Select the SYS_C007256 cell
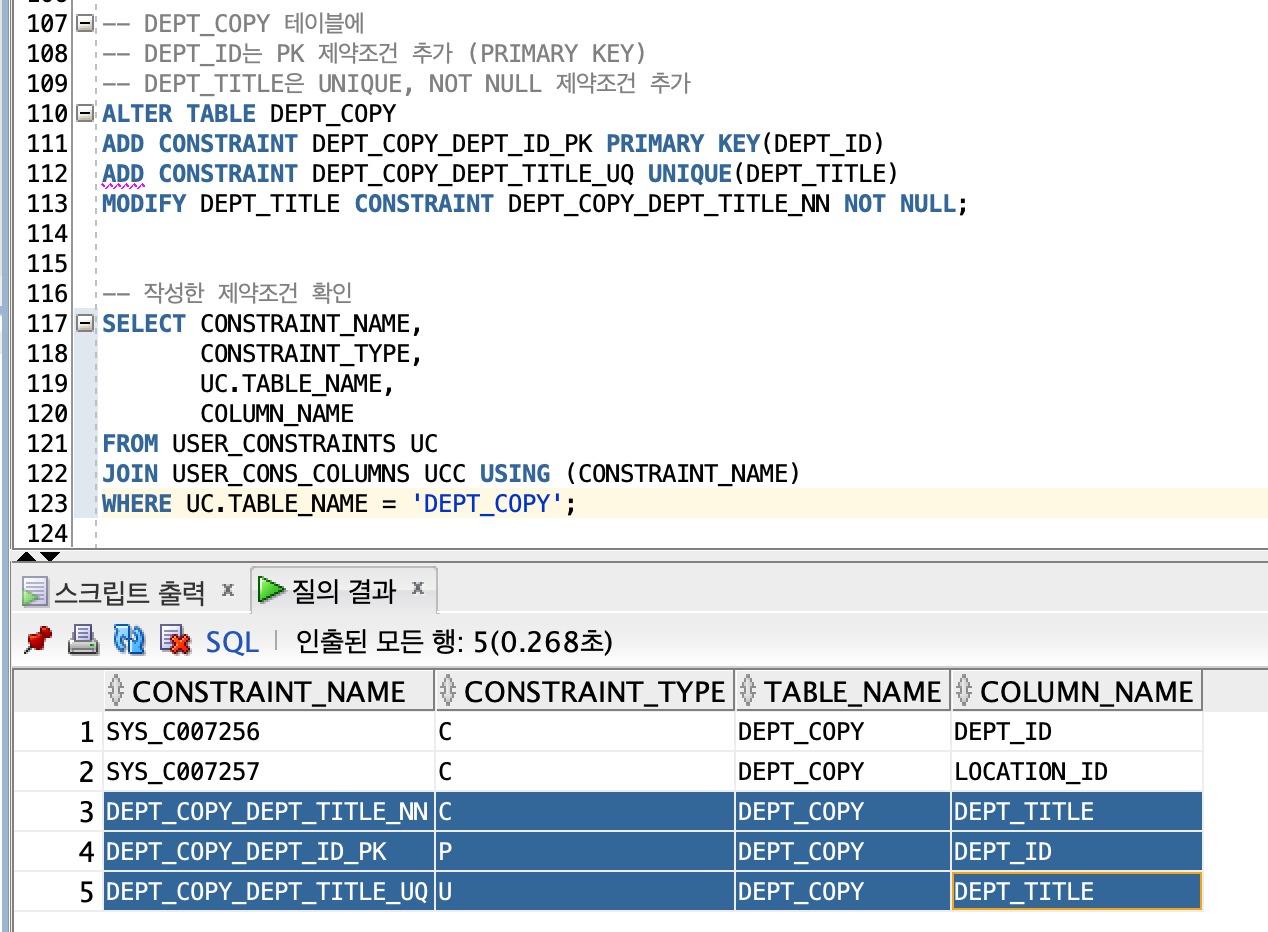The image size is (1268, 932). 269,732
